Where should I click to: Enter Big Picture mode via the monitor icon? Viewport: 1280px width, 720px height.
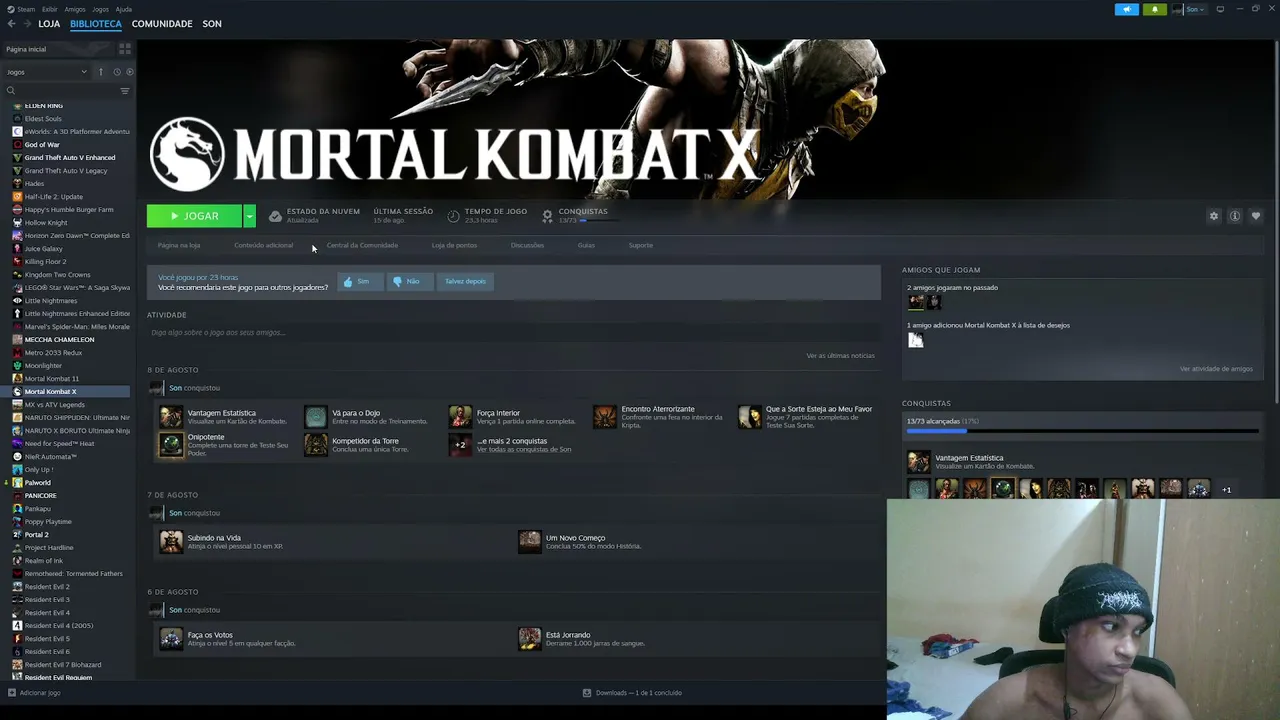(1220, 9)
